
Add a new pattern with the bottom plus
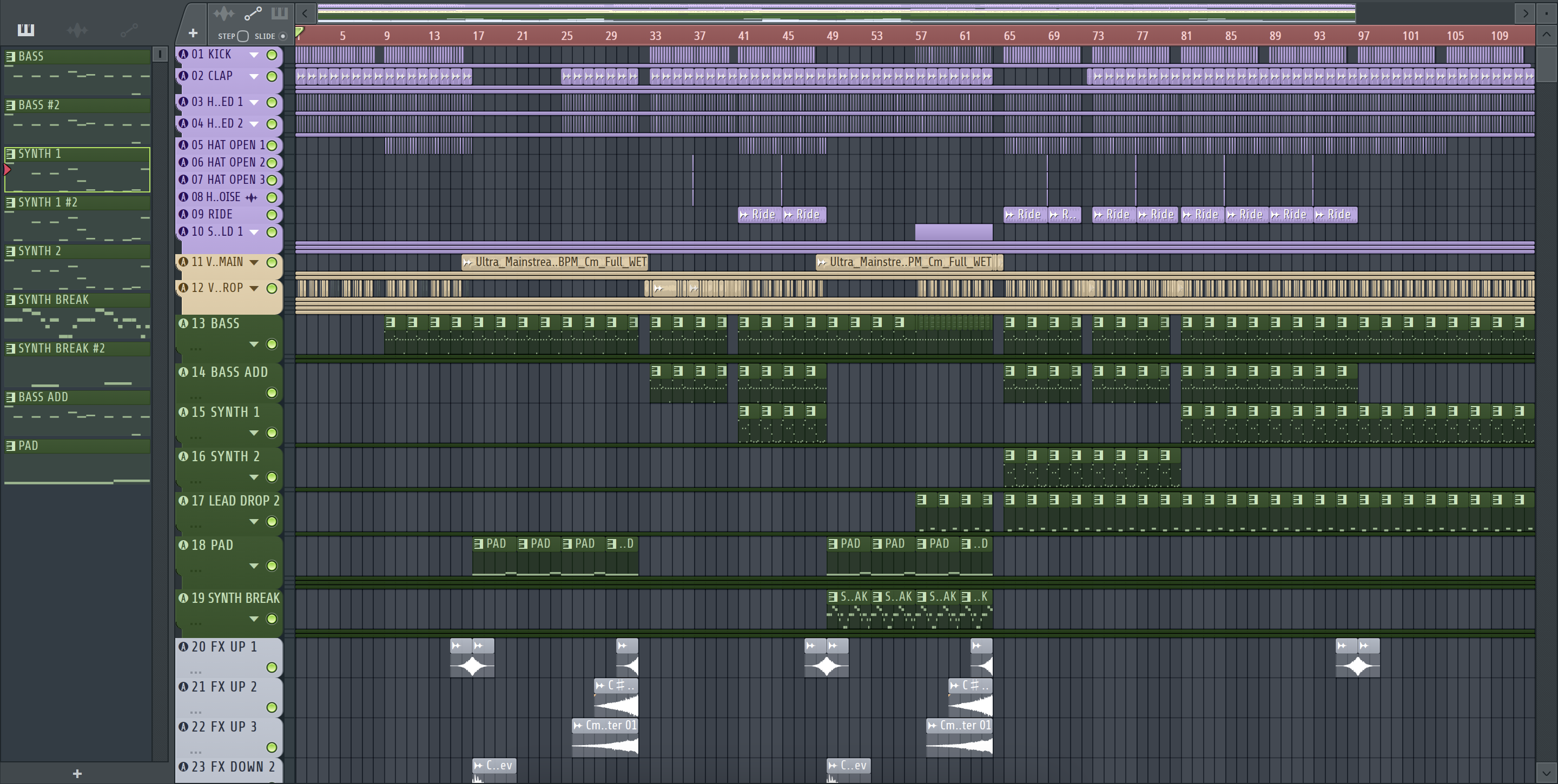point(77,774)
